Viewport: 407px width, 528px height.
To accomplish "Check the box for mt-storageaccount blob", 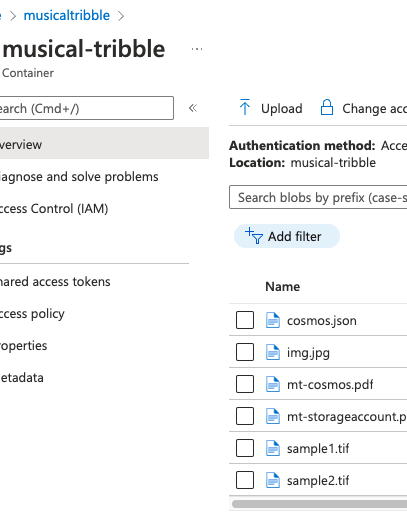I will point(245,416).
